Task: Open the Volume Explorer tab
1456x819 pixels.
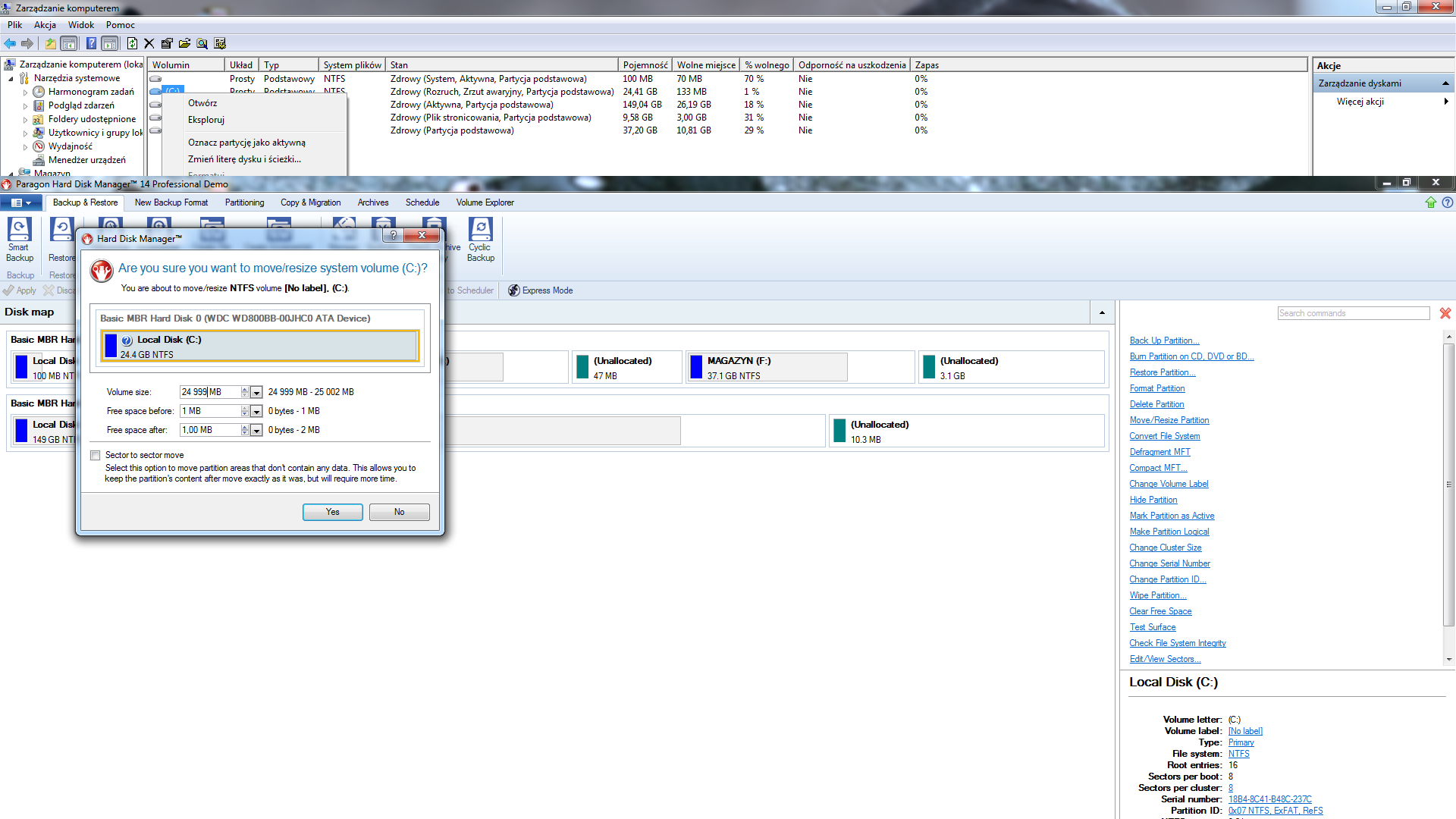Action: (x=485, y=202)
